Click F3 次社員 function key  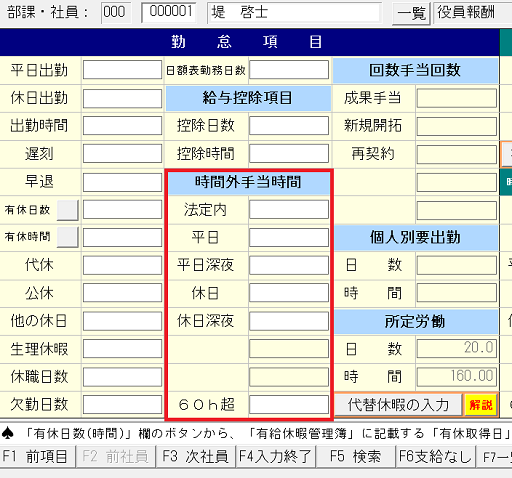tap(196, 456)
